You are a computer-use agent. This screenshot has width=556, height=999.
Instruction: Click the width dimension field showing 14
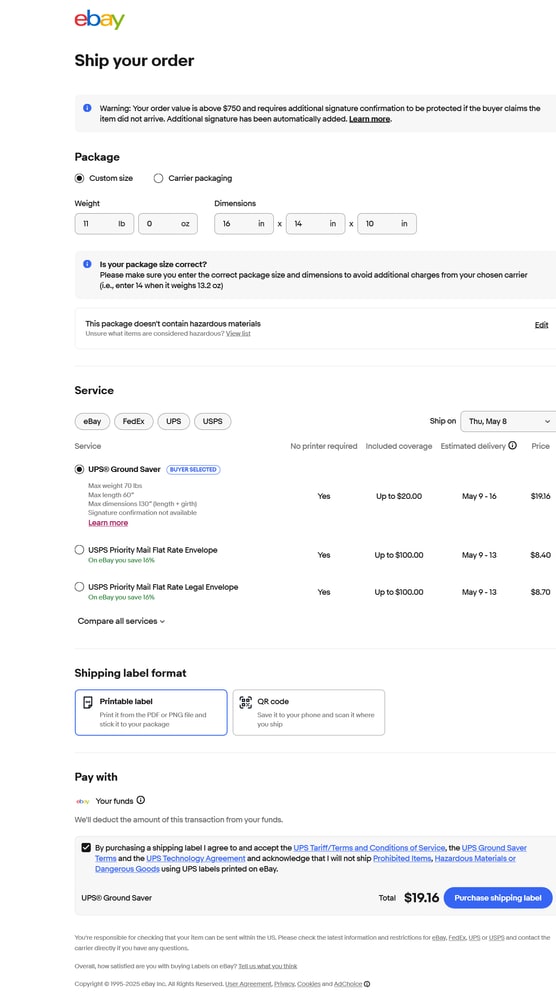(315, 224)
